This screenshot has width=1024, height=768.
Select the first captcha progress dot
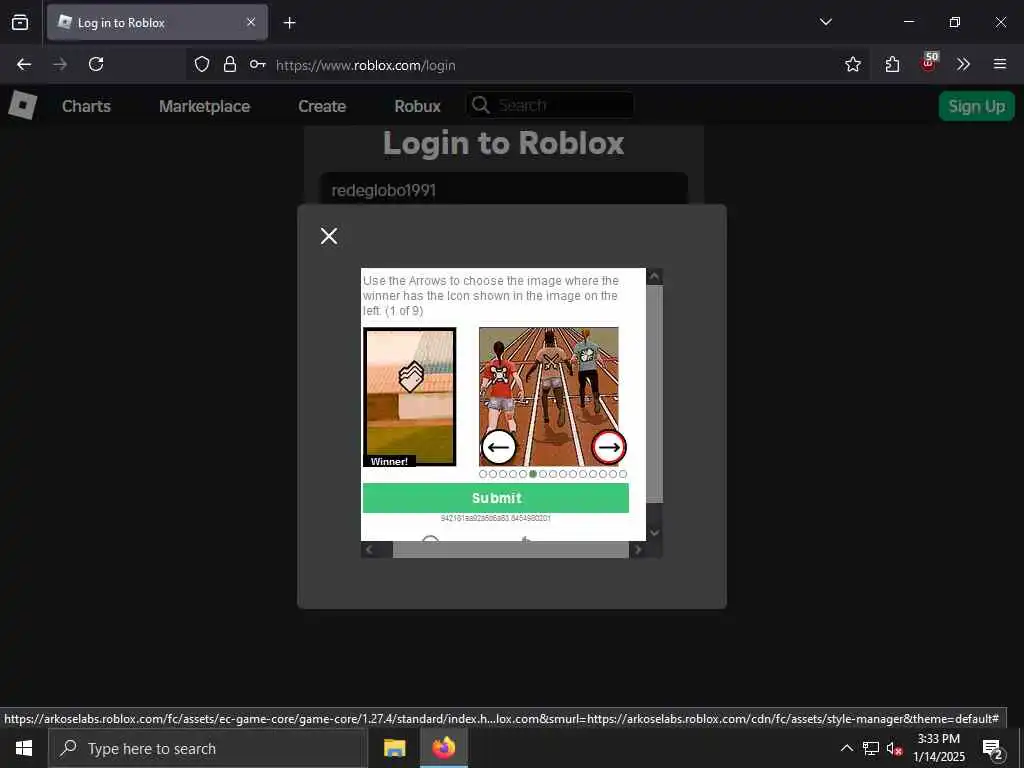coord(483,474)
